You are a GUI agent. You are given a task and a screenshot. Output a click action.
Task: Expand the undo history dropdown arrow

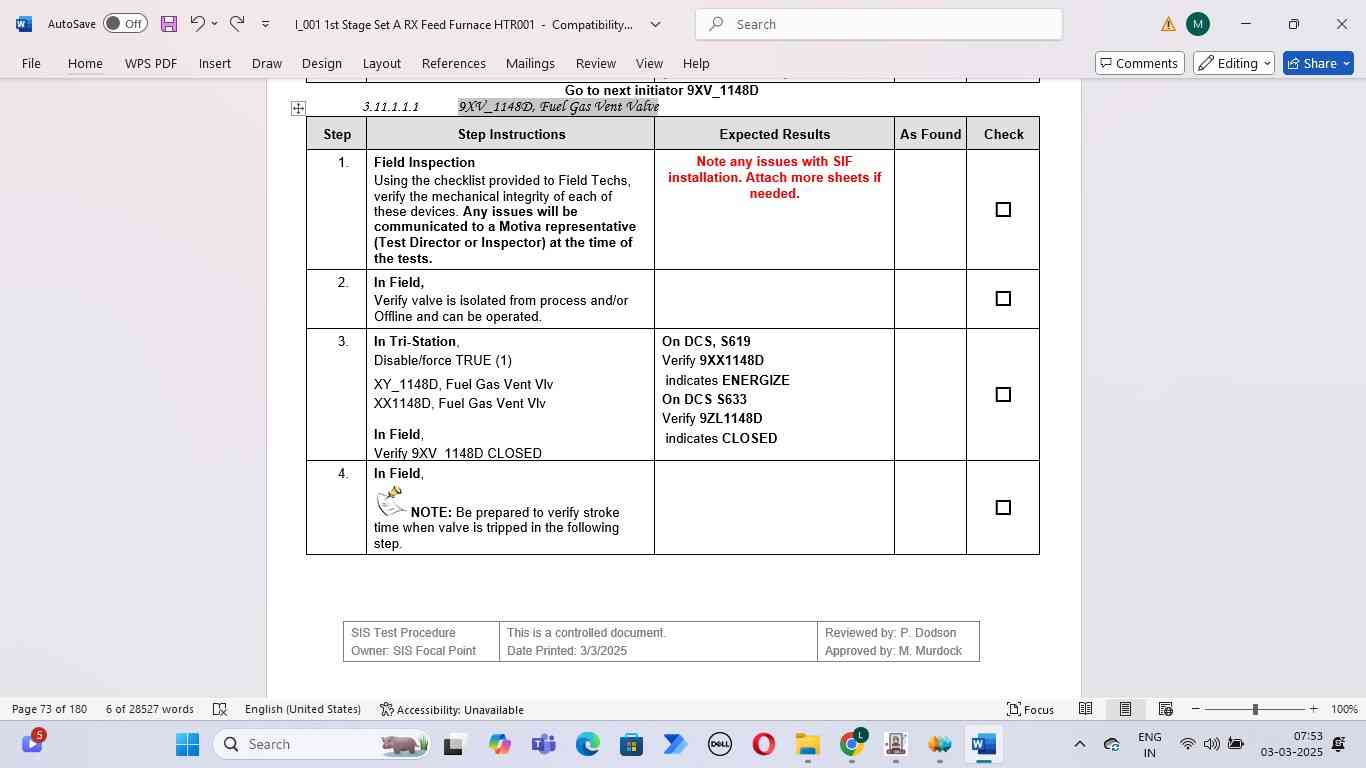[216, 24]
